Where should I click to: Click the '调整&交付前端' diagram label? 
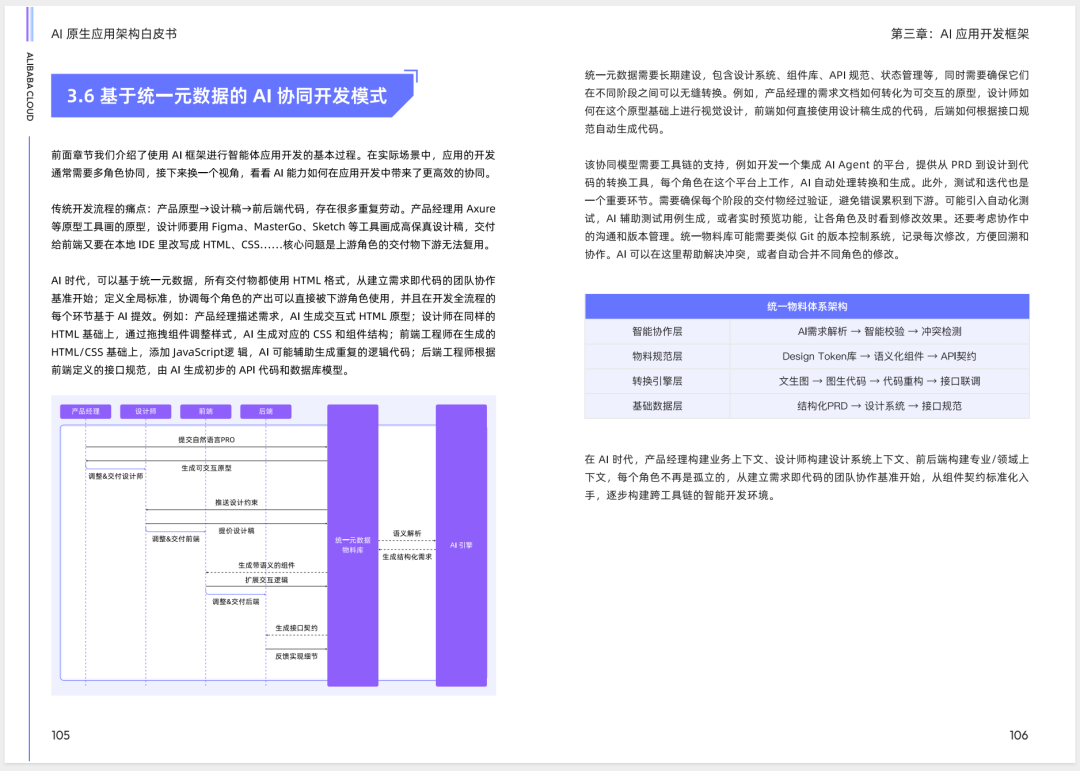(176, 539)
